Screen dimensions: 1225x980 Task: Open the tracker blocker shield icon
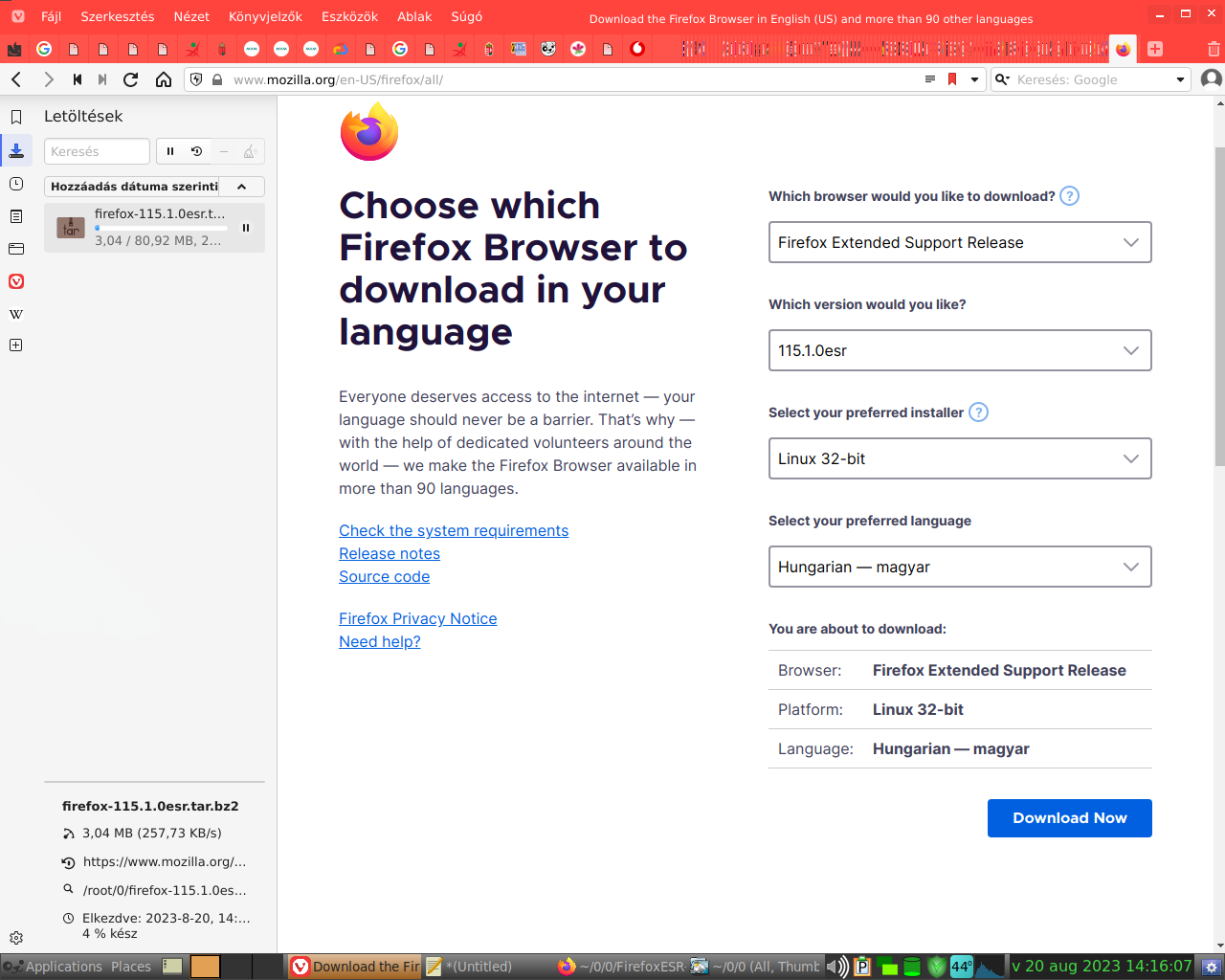pyautogui.click(x=196, y=79)
